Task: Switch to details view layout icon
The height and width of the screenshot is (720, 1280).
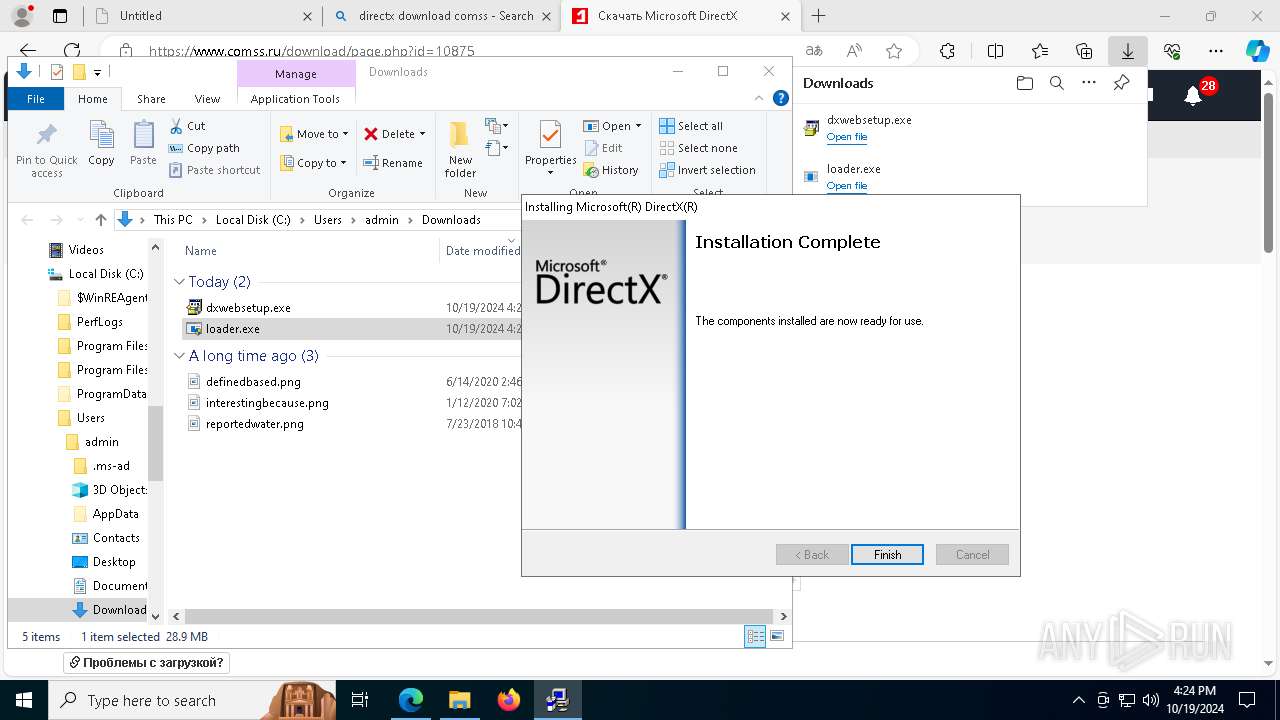Action: pos(756,636)
